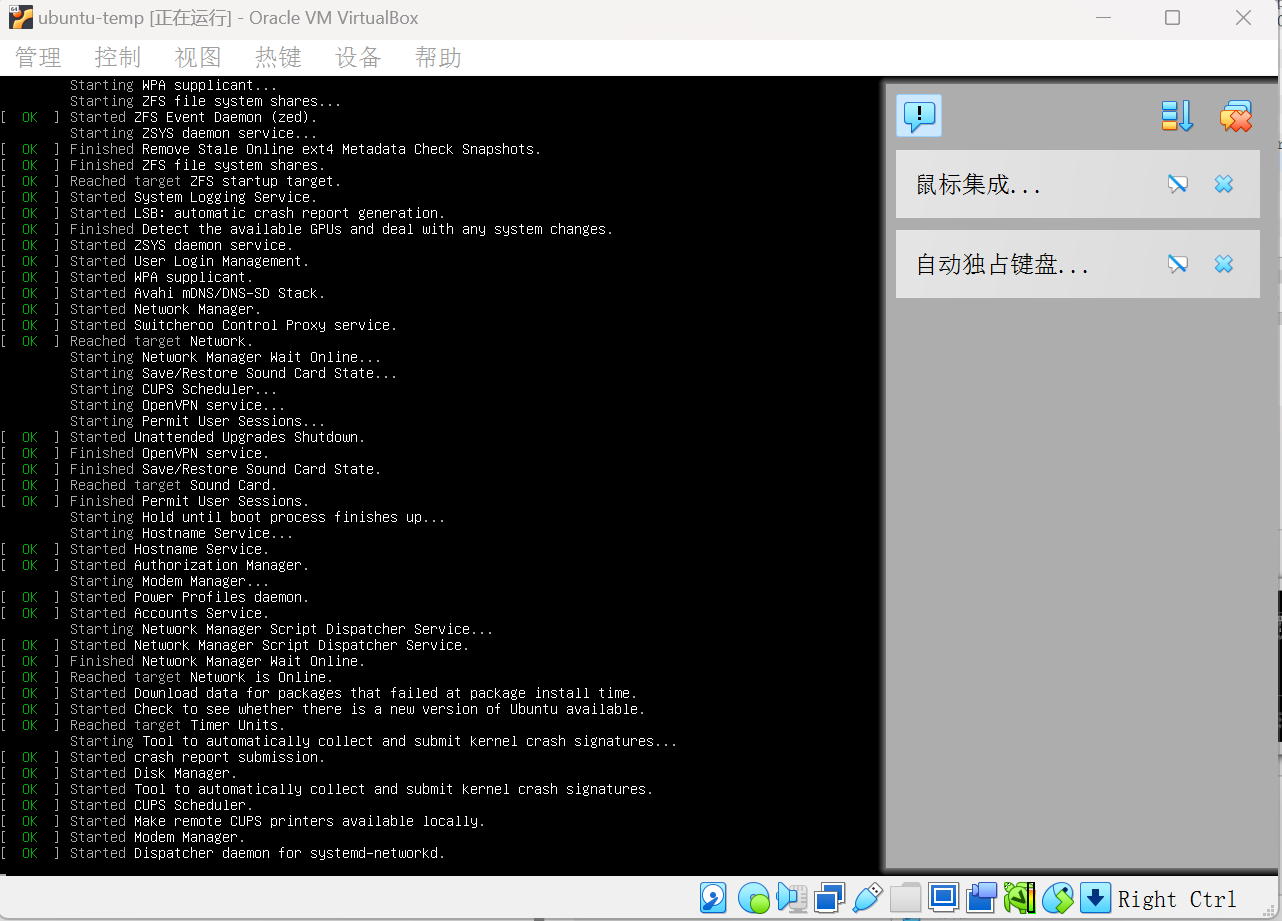
Task: Click the line 'Started Switcheroo Control Proxy service.'
Action: [233, 325]
